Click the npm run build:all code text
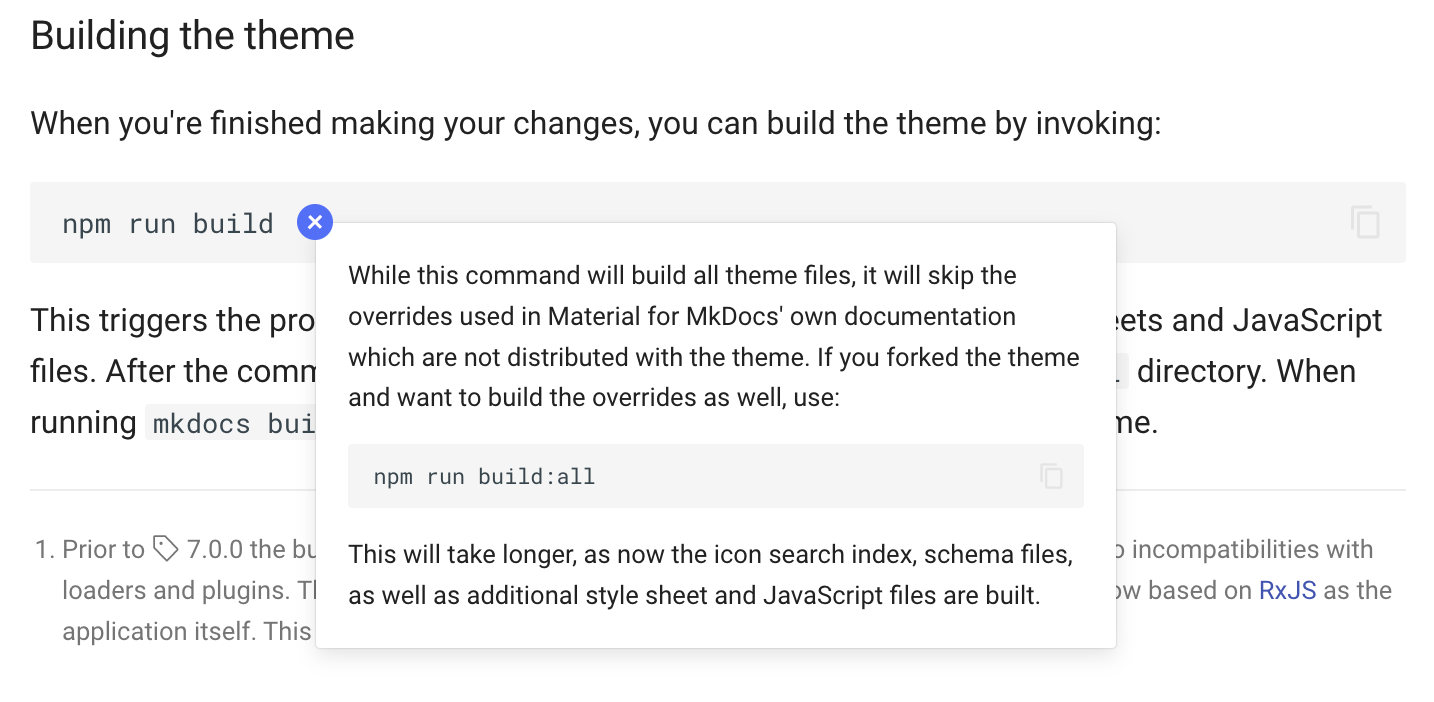 484,477
